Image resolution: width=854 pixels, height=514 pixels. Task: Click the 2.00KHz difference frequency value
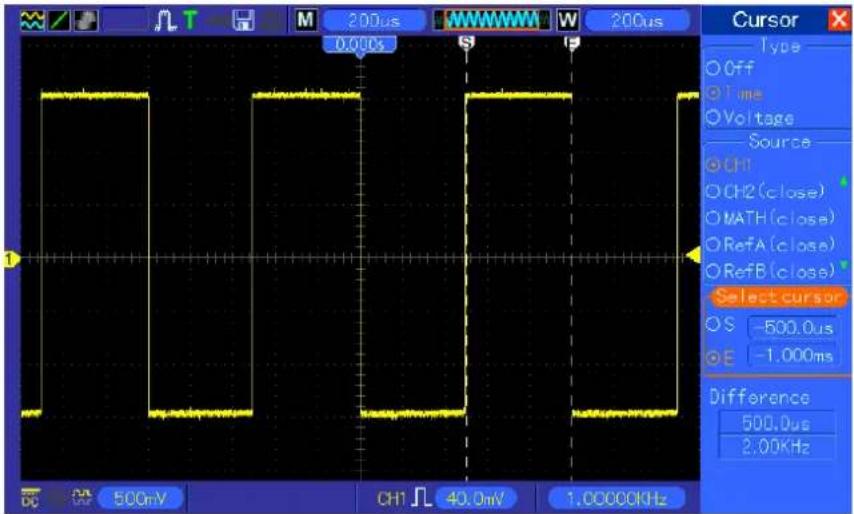click(x=776, y=446)
